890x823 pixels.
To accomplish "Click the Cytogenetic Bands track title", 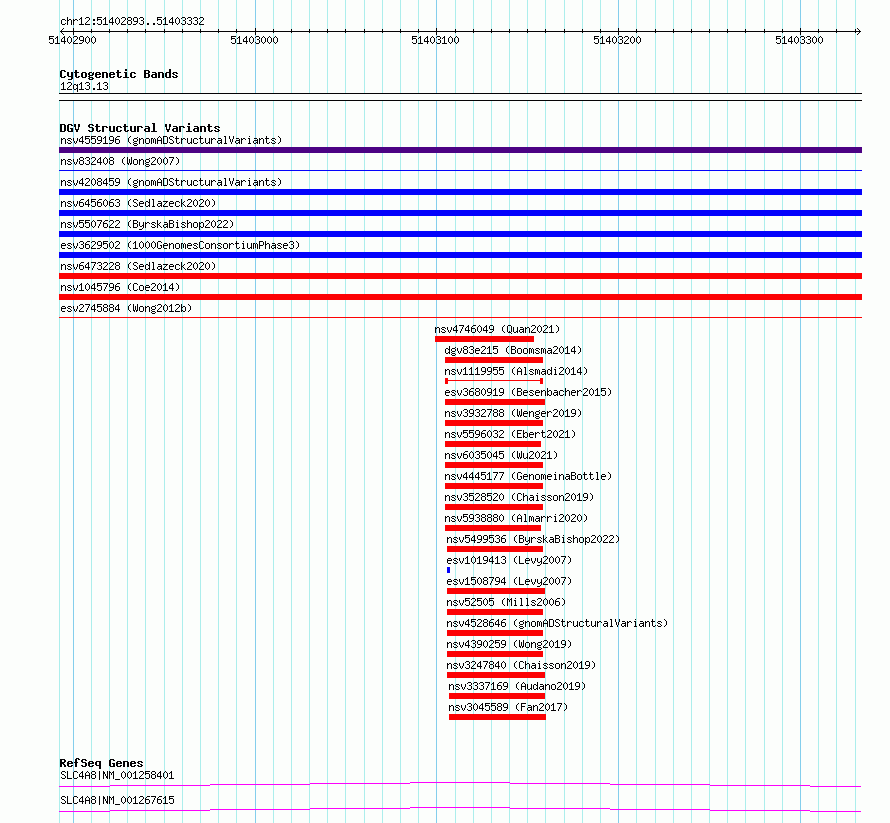I will (119, 74).
